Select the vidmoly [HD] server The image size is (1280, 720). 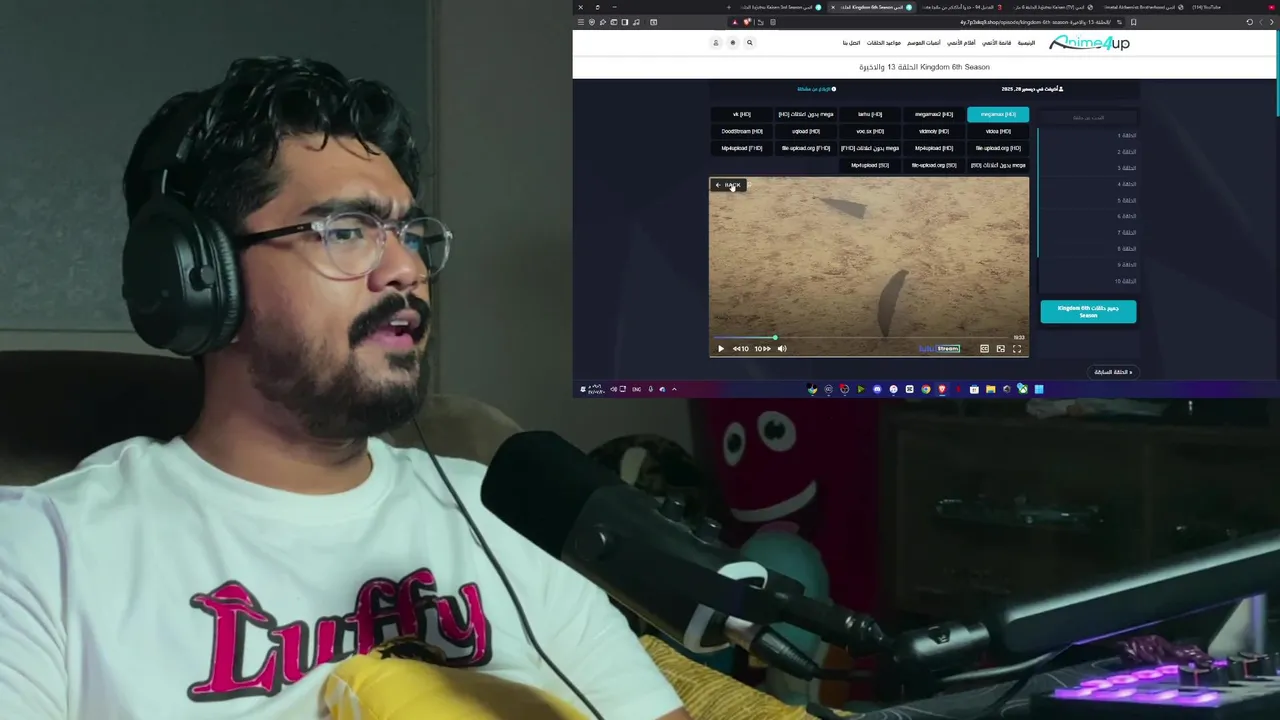[934, 131]
